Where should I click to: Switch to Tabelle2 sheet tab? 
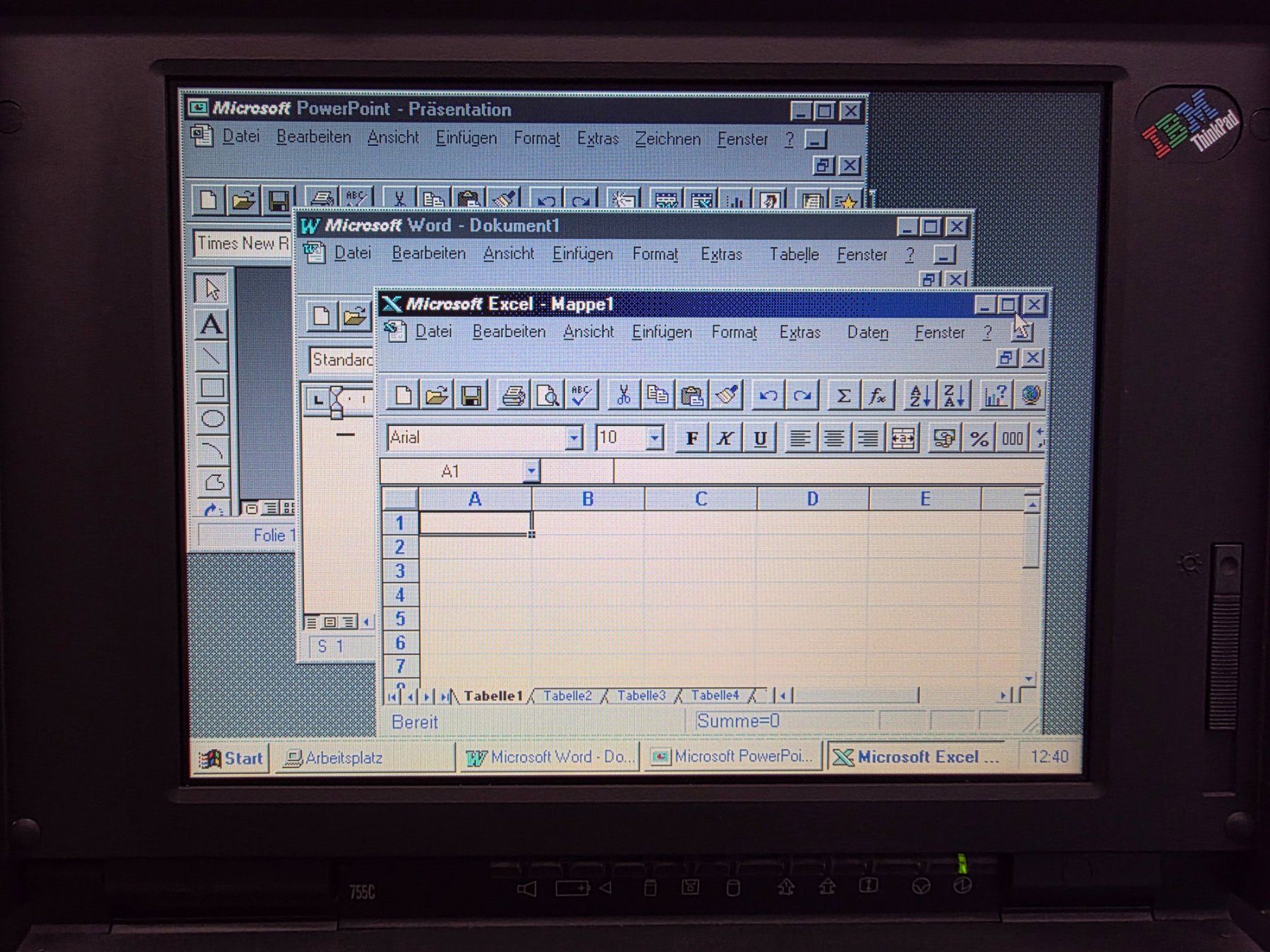[x=568, y=696]
